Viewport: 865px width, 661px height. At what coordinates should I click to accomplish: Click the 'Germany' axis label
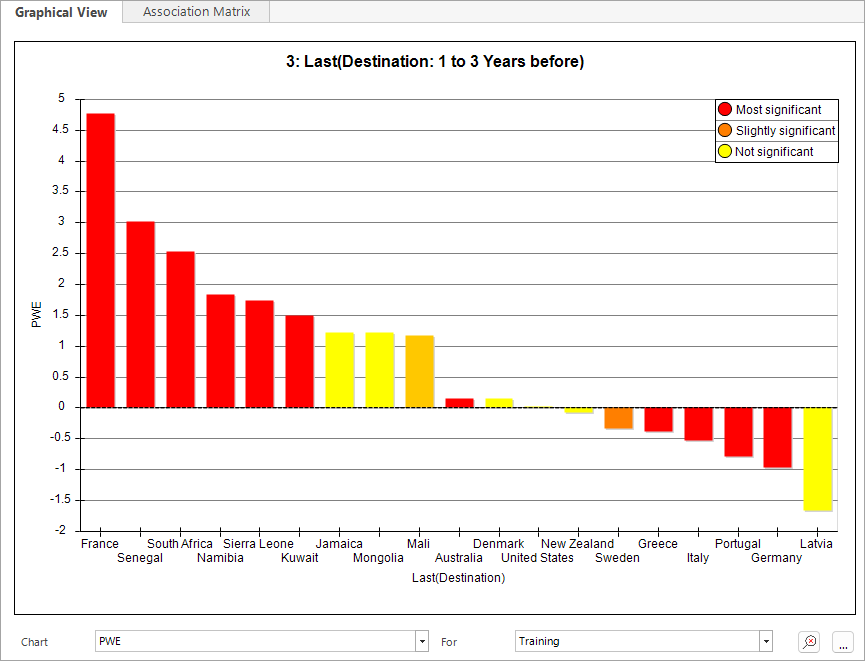coord(776,558)
